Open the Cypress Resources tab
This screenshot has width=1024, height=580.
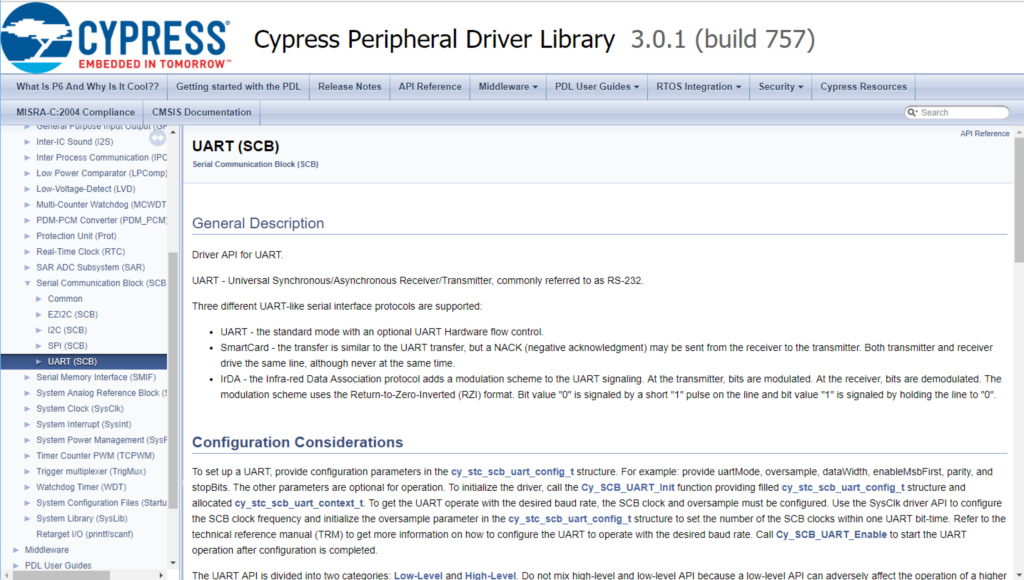863,87
